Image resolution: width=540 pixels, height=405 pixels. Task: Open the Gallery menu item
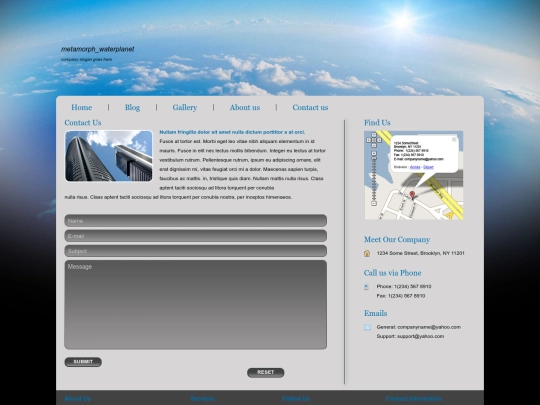185,107
